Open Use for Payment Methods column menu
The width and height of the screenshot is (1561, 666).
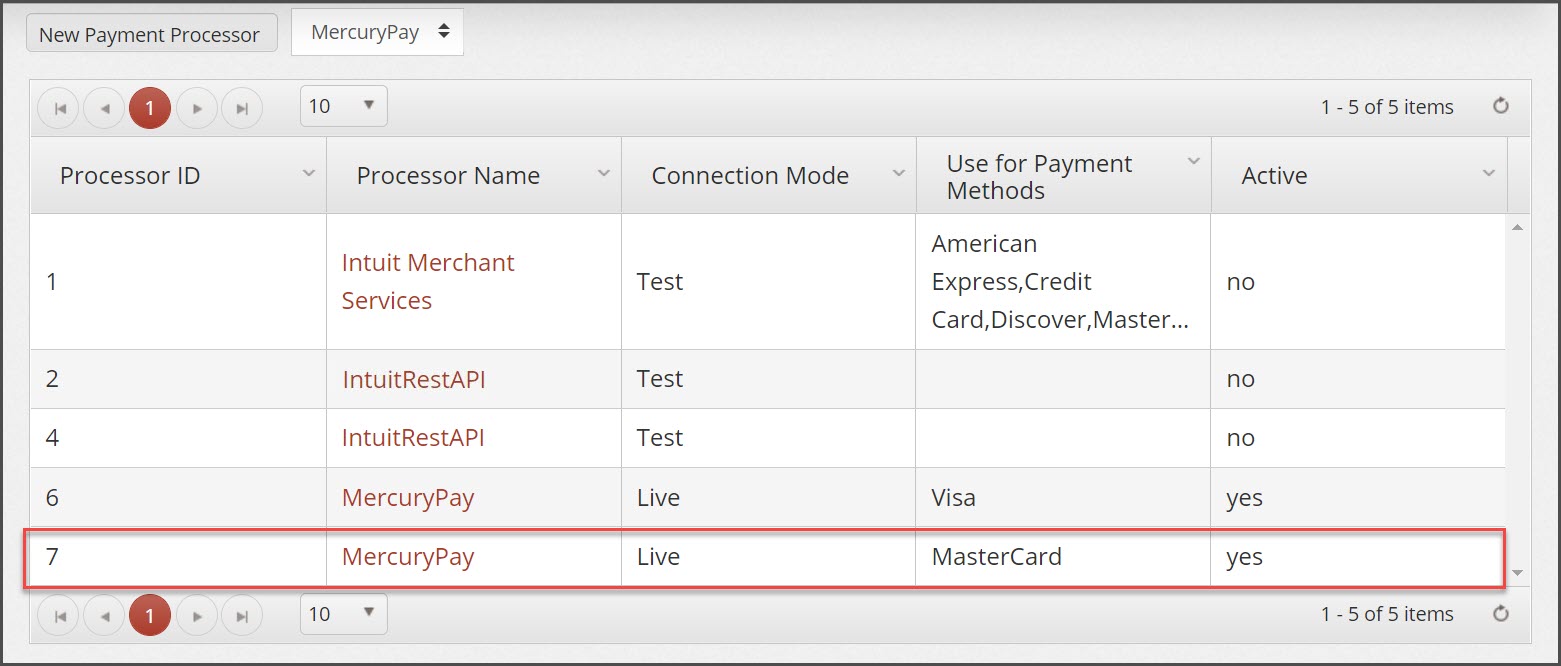click(1193, 162)
